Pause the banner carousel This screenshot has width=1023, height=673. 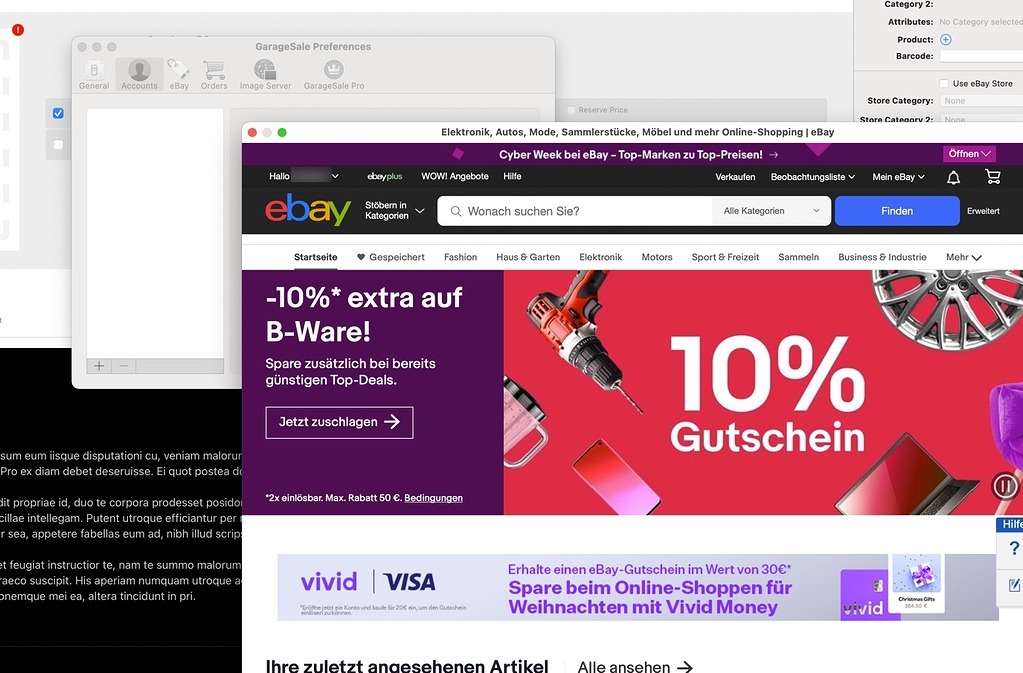(1005, 486)
